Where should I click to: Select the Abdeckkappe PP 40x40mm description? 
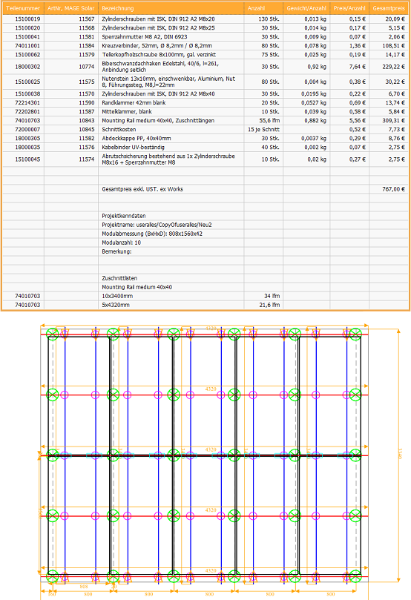[171, 138]
